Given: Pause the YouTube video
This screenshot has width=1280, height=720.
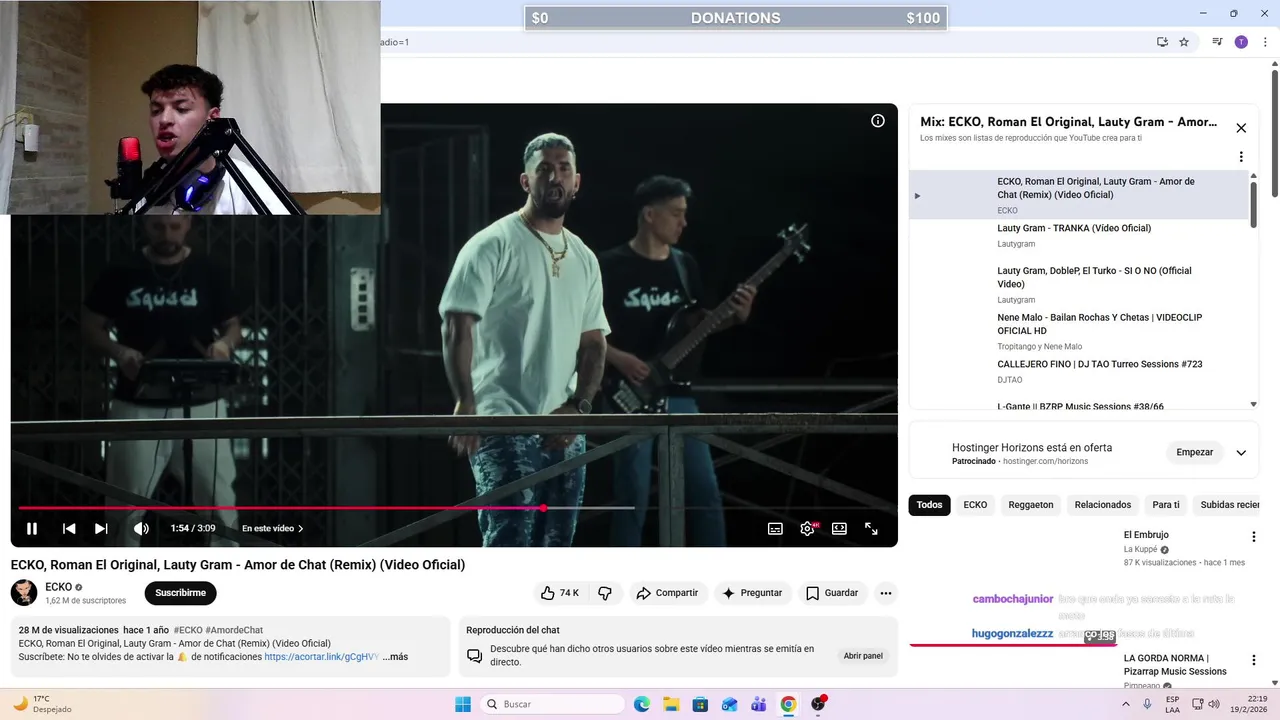Looking at the screenshot, I should pyautogui.click(x=32, y=528).
